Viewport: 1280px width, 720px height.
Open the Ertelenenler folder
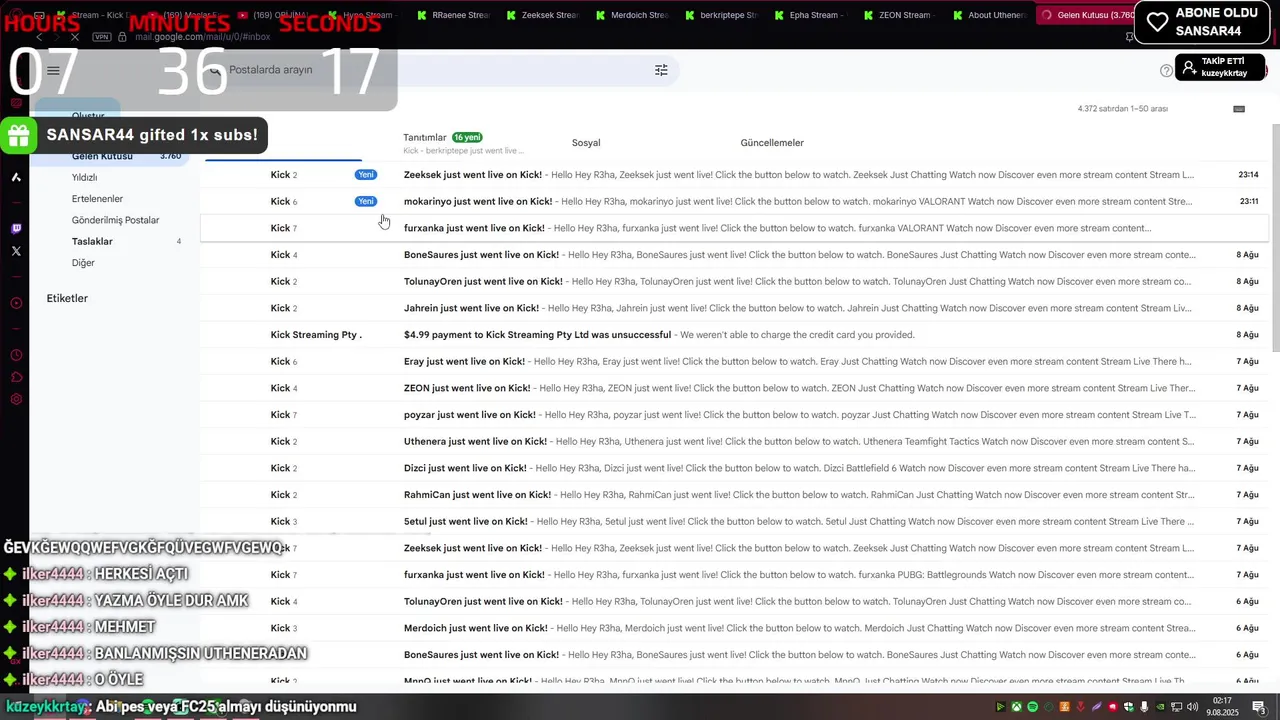tap(97, 199)
